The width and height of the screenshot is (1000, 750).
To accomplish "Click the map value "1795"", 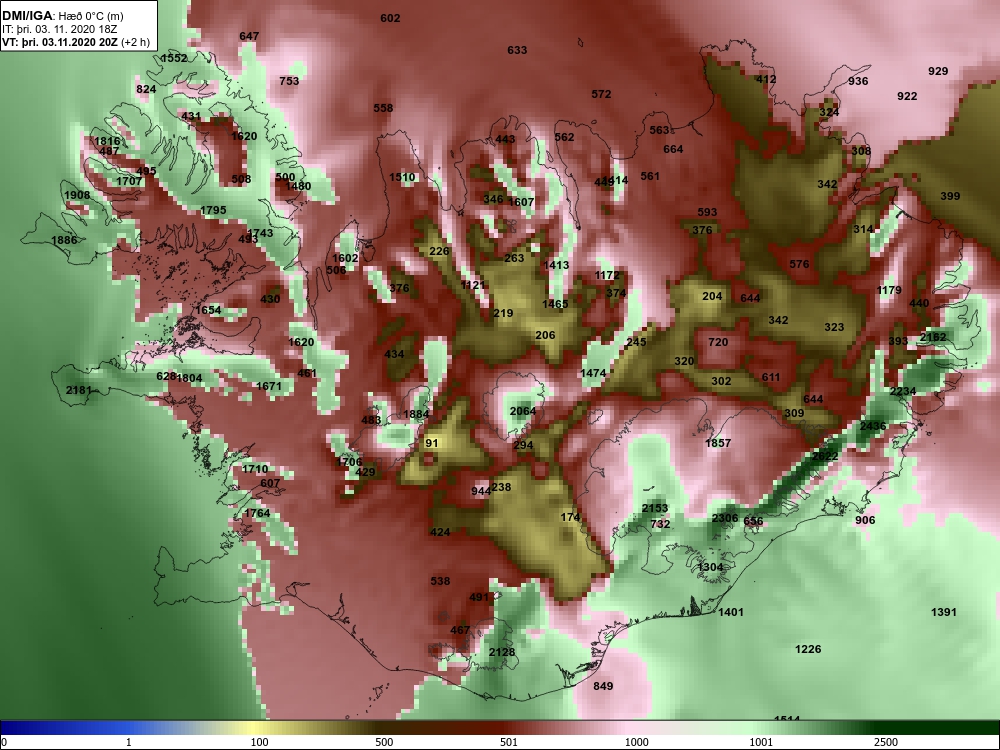I will point(213,210).
